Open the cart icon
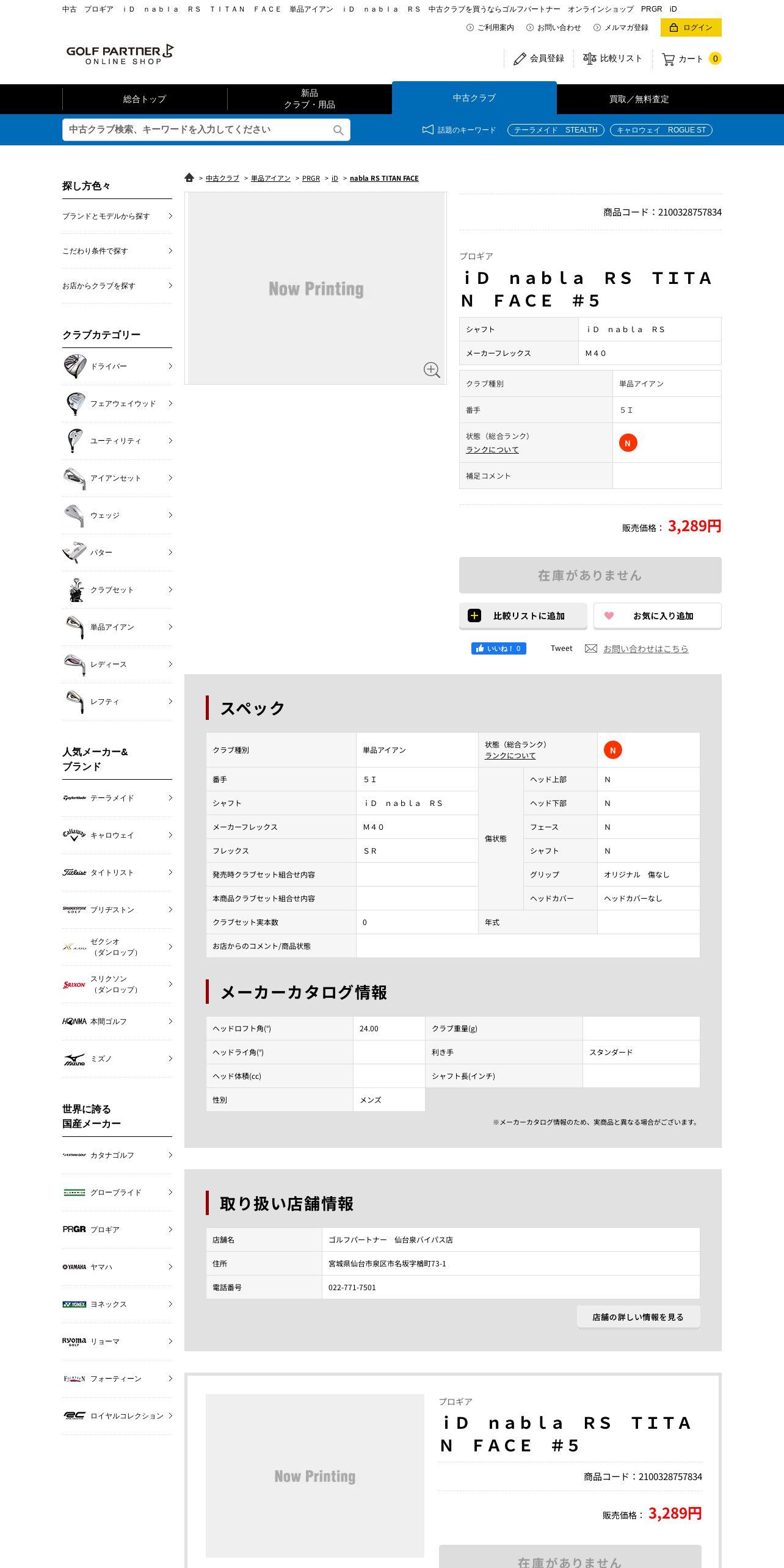The image size is (784, 1568). point(669,59)
